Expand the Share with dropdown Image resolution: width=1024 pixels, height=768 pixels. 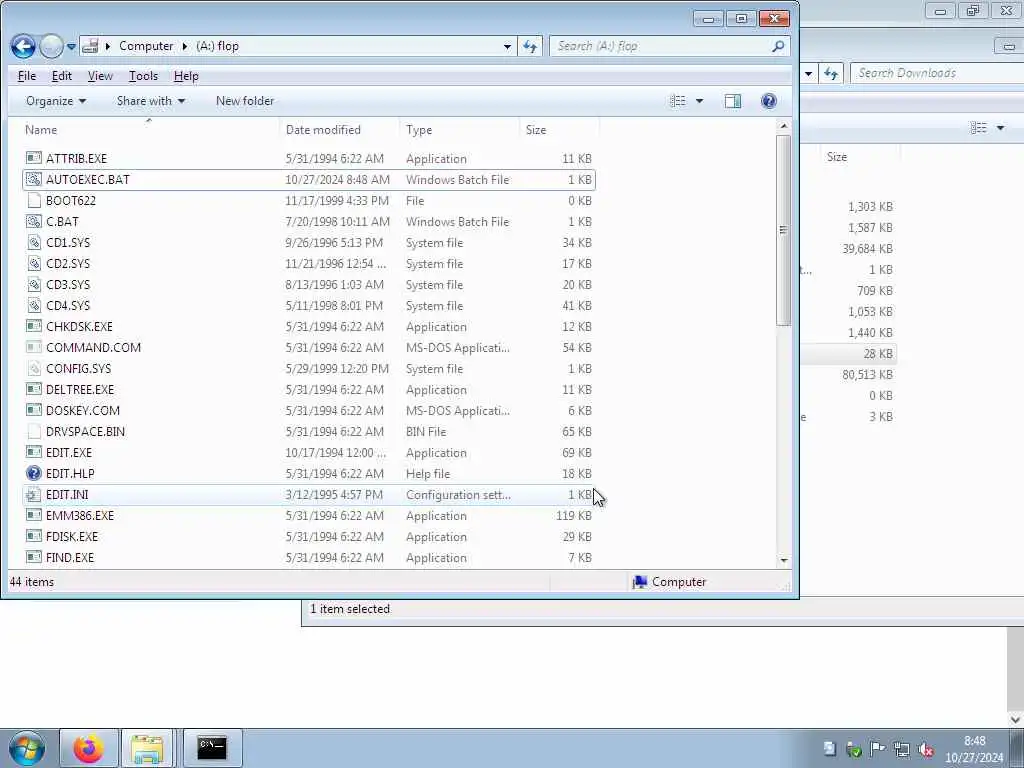[151, 101]
